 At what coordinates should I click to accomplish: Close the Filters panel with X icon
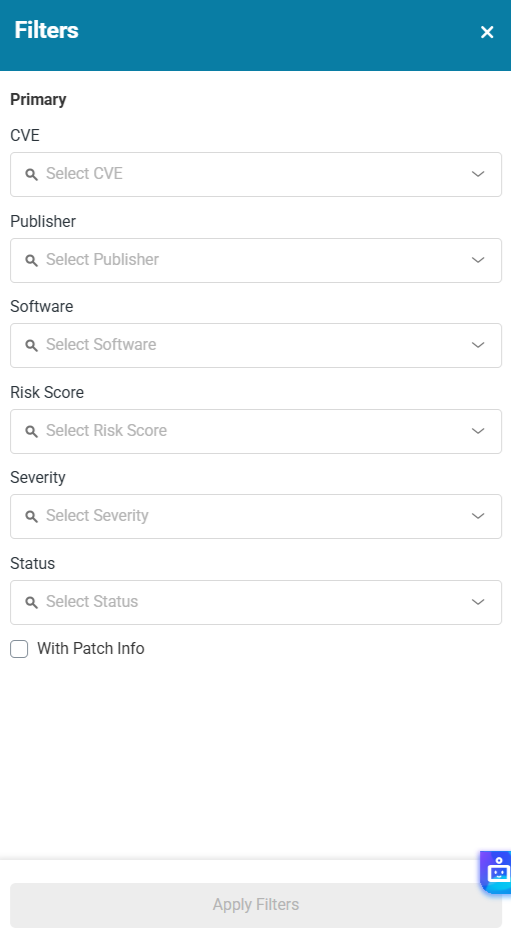(487, 32)
